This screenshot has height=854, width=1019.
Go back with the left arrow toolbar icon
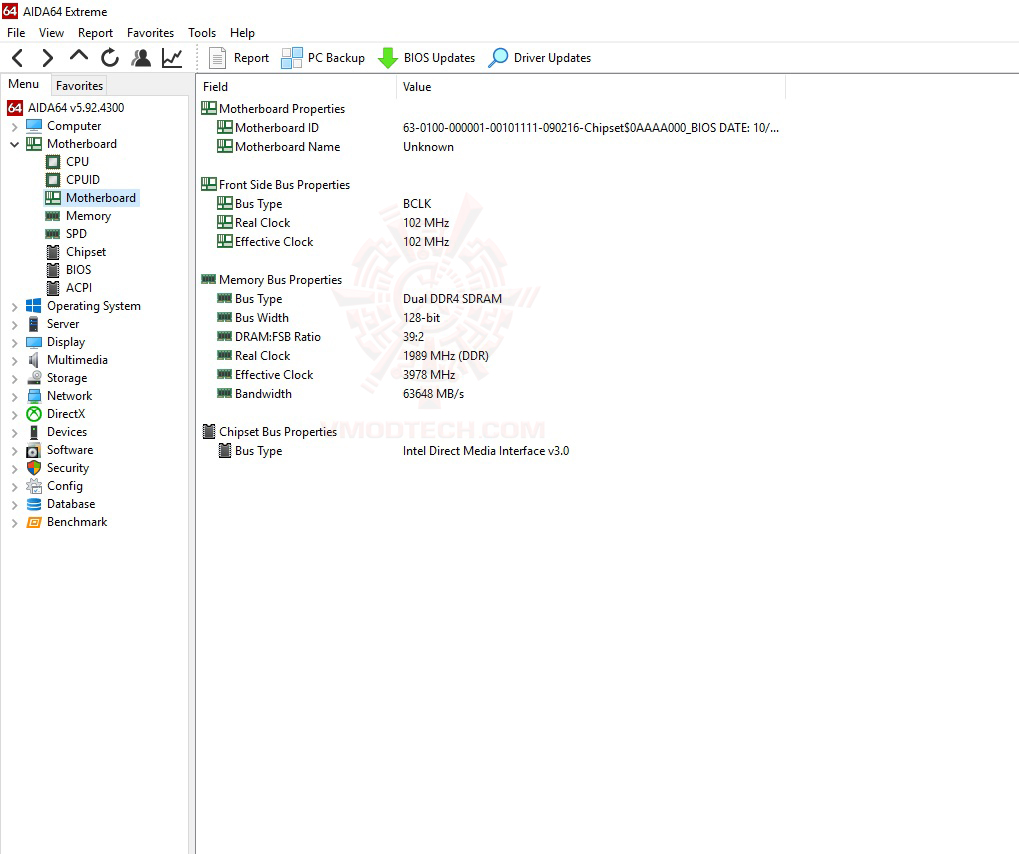tap(18, 58)
